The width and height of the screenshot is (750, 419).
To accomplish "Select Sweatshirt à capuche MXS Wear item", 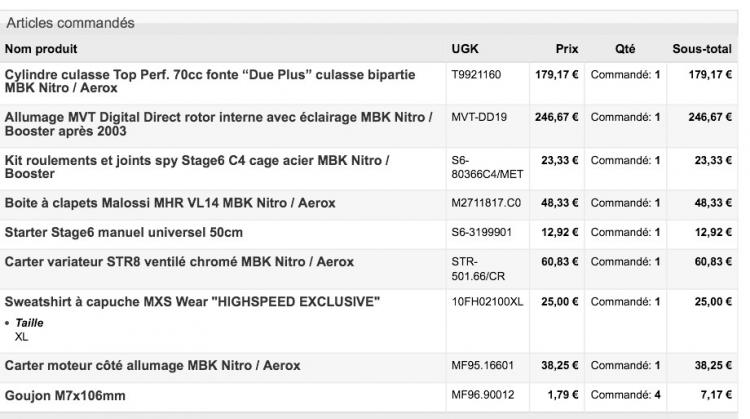I will tap(192, 302).
